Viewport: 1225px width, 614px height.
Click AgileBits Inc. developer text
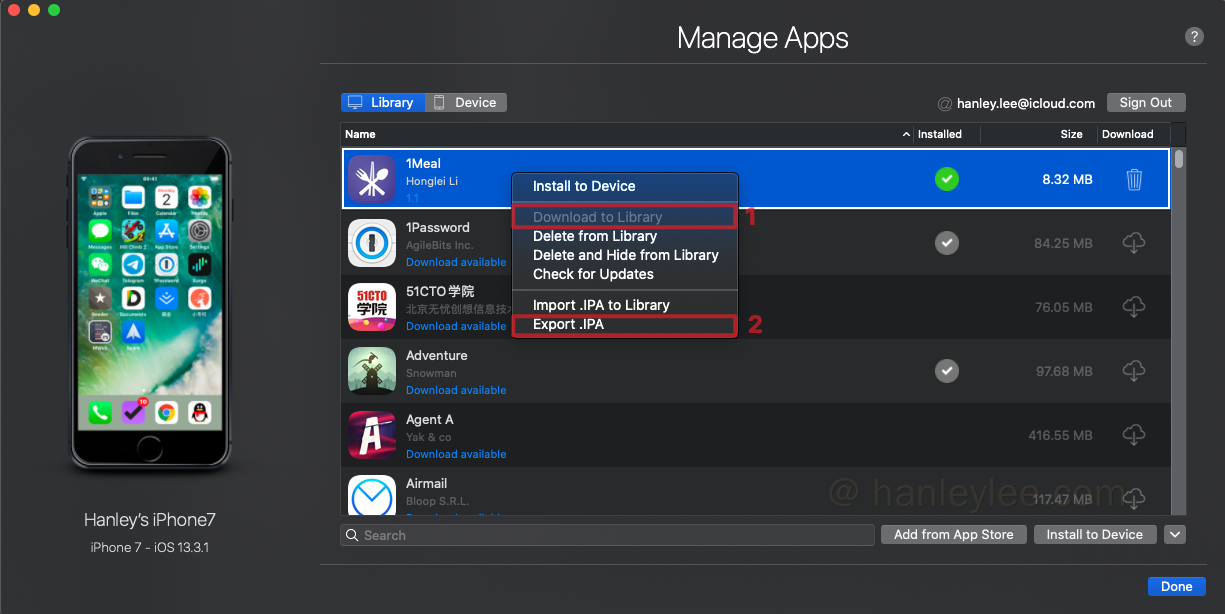[439, 245]
